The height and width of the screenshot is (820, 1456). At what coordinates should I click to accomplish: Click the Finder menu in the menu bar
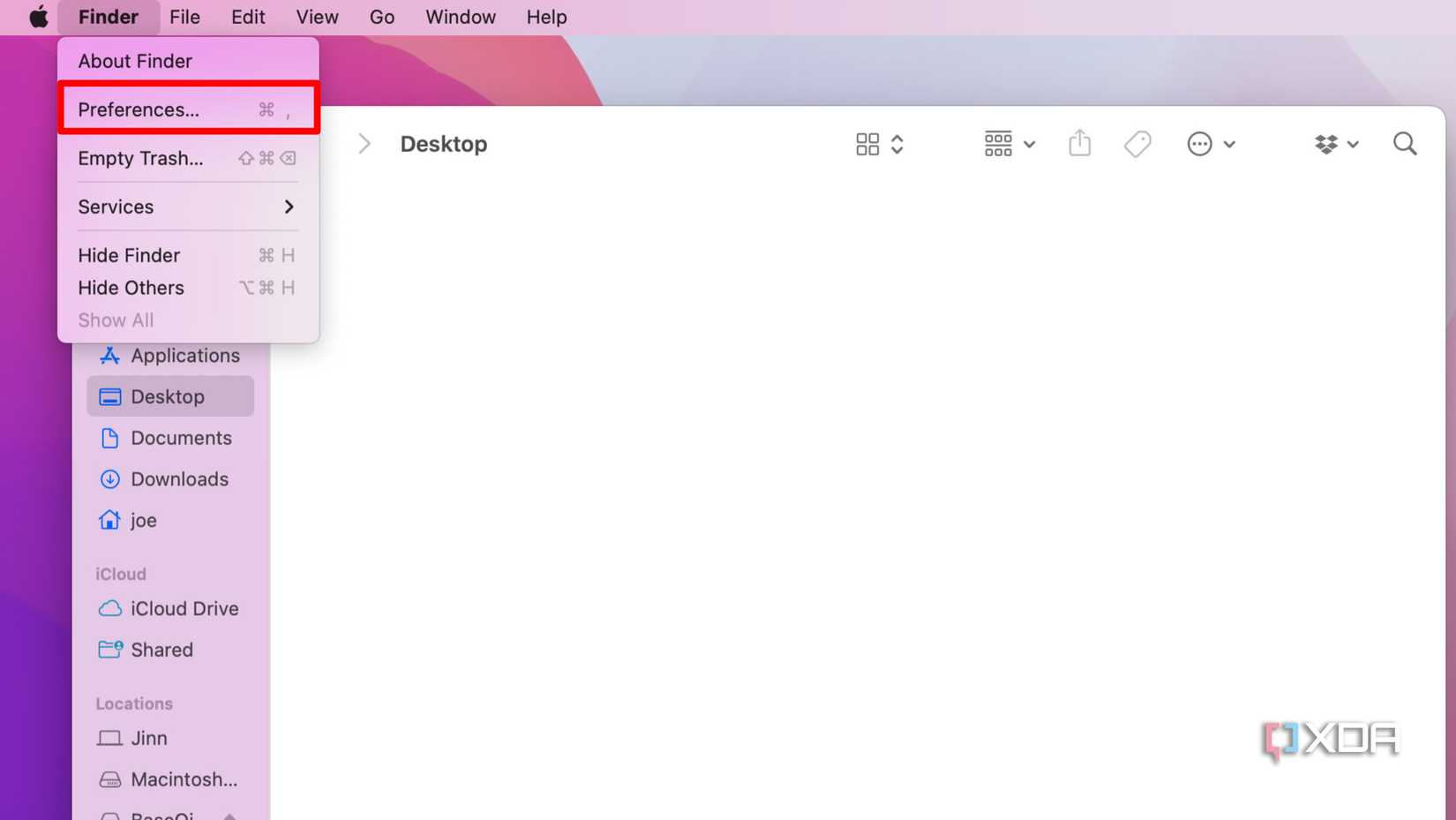click(109, 17)
